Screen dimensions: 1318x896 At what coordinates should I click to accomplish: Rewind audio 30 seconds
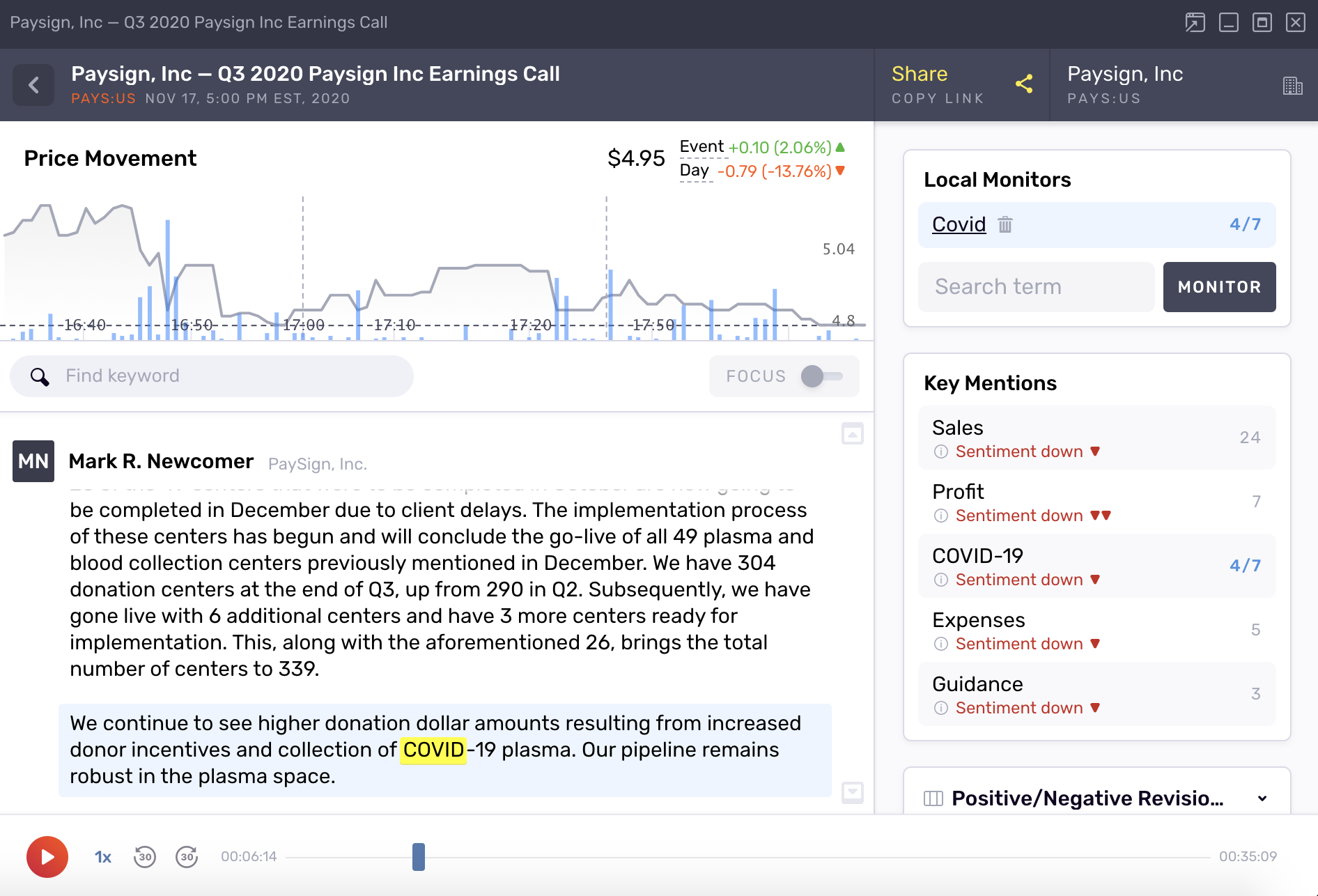pos(145,857)
